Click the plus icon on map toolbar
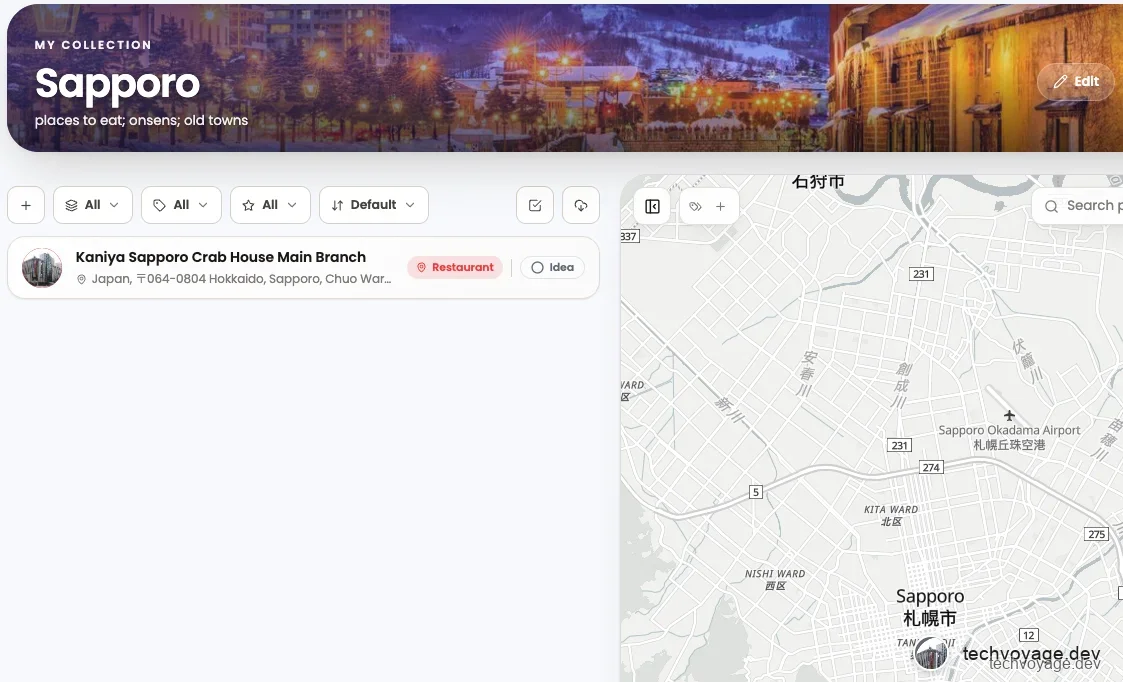 pos(720,206)
